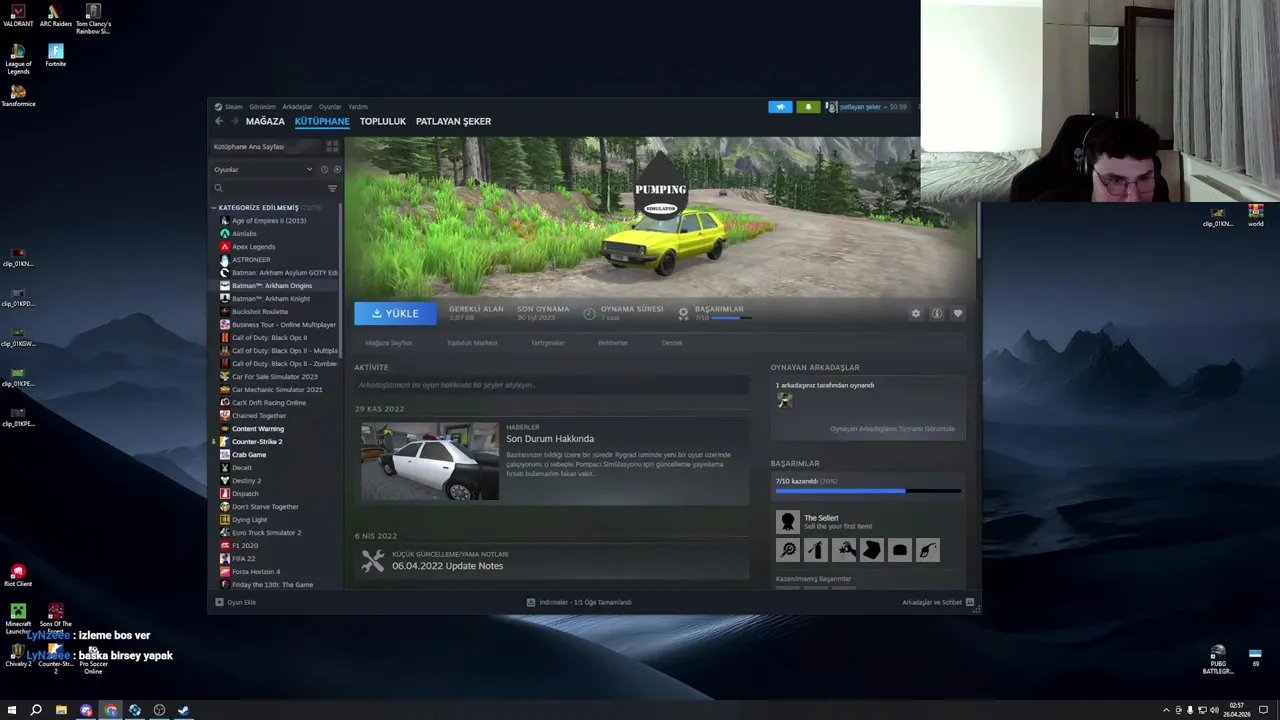Open Kütüphane Ana Sayfası
Image resolution: width=1280 pixels, height=720 pixels.
[249, 147]
